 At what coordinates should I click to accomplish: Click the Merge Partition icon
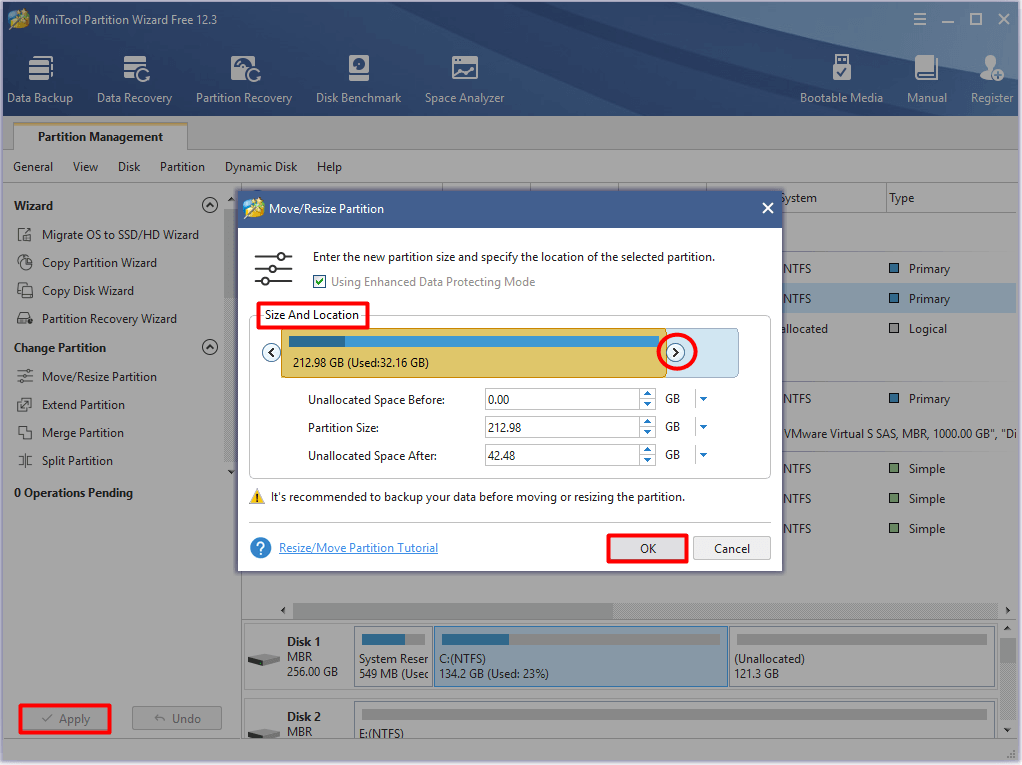[25, 433]
